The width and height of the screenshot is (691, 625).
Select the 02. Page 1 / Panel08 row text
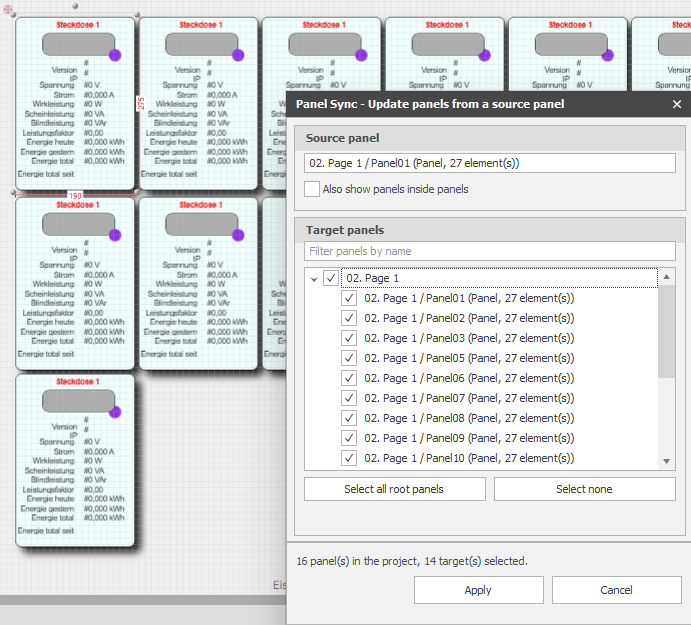pos(469,418)
